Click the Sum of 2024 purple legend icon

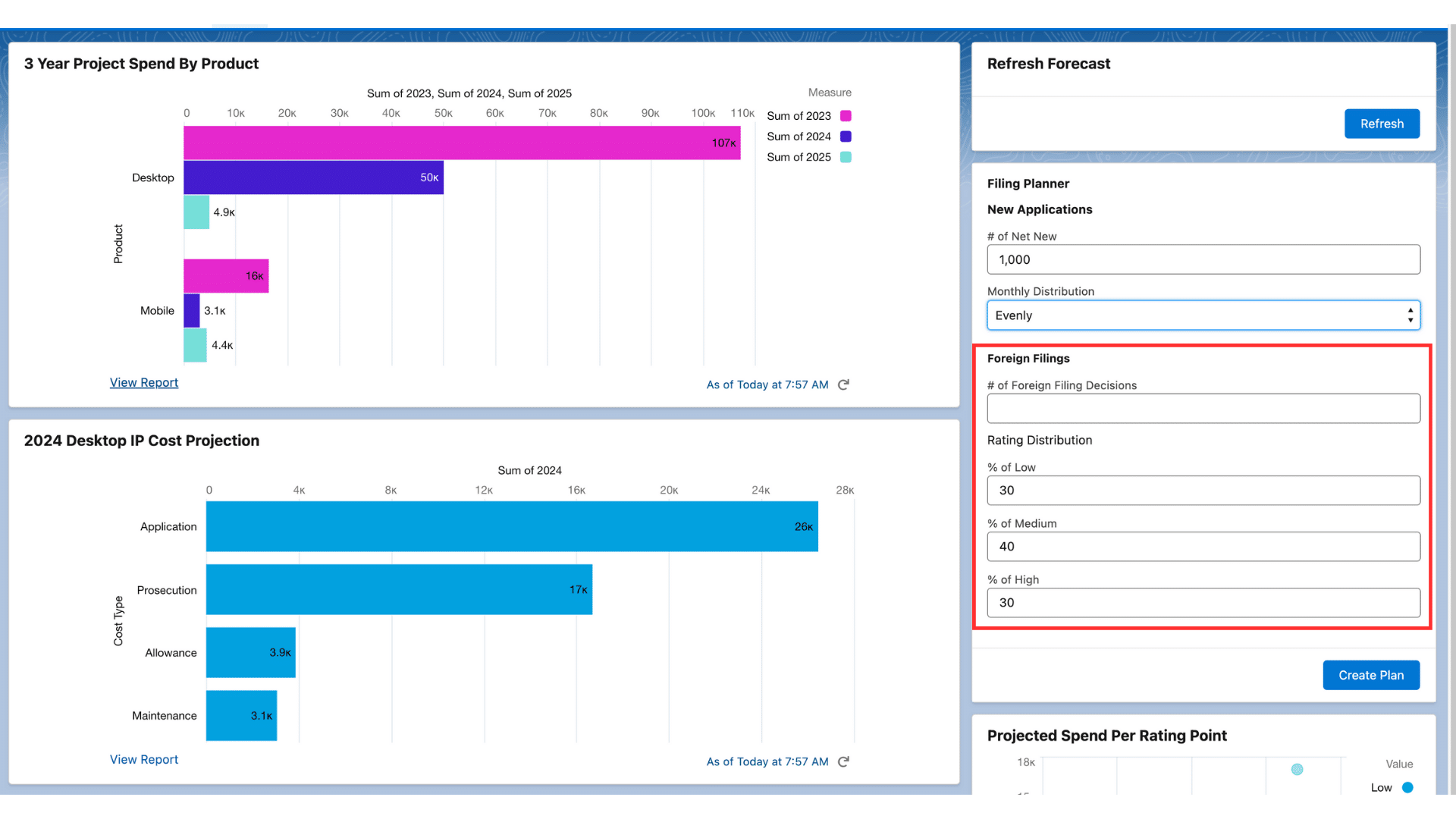(846, 136)
